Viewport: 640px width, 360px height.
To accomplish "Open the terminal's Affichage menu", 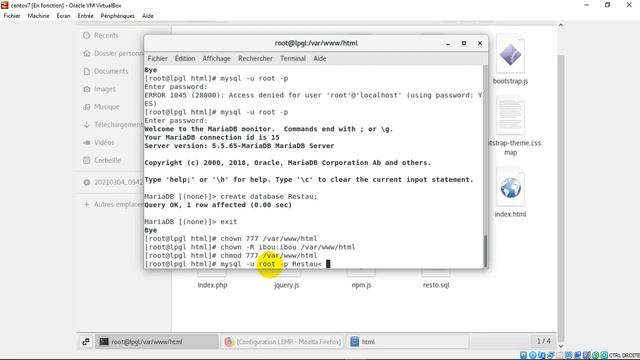I will 216,59.
